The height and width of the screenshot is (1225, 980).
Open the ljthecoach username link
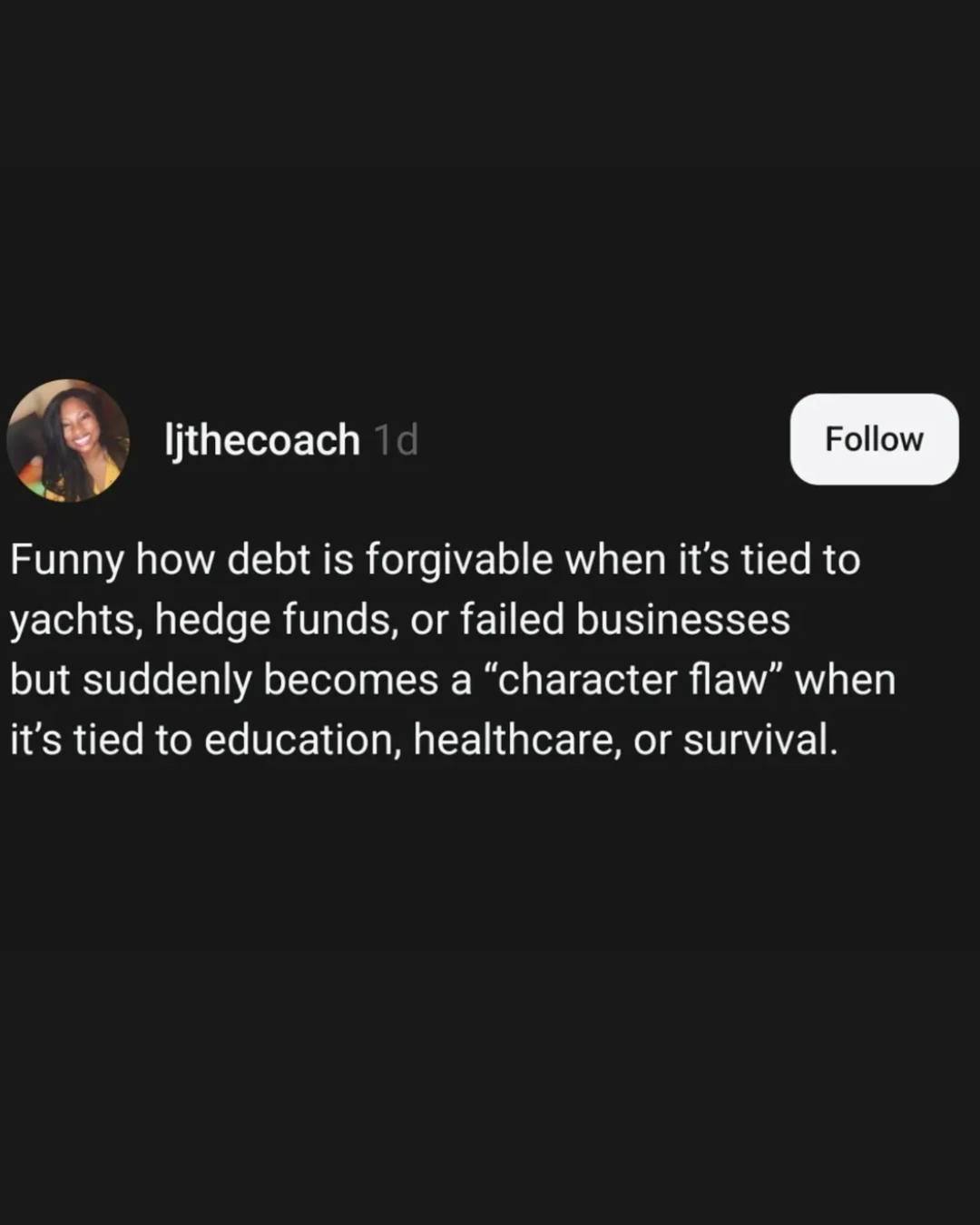click(x=262, y=440)
